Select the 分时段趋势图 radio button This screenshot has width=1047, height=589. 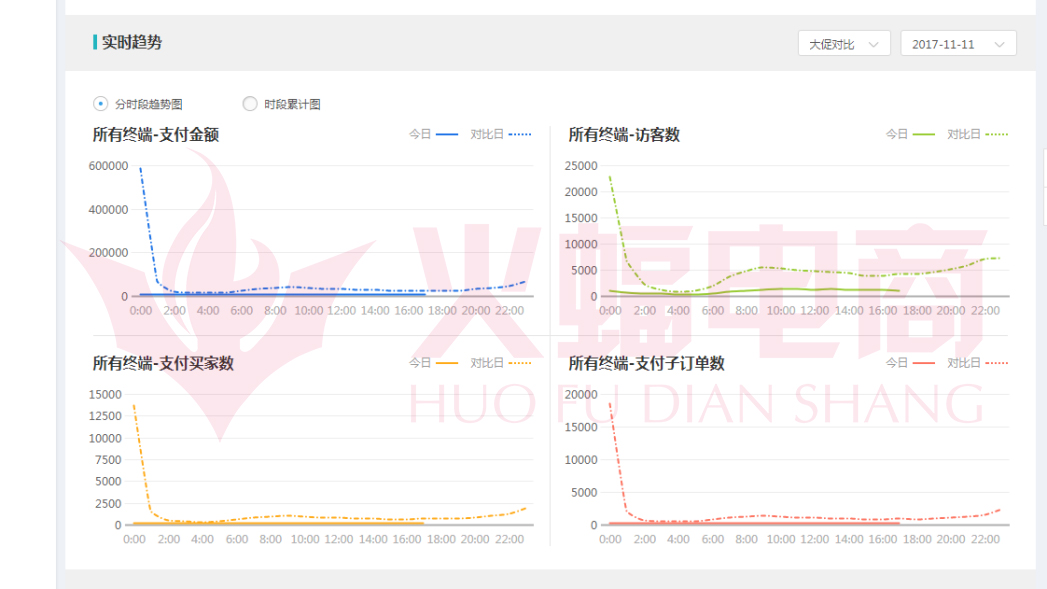click(x=100, y=104)
